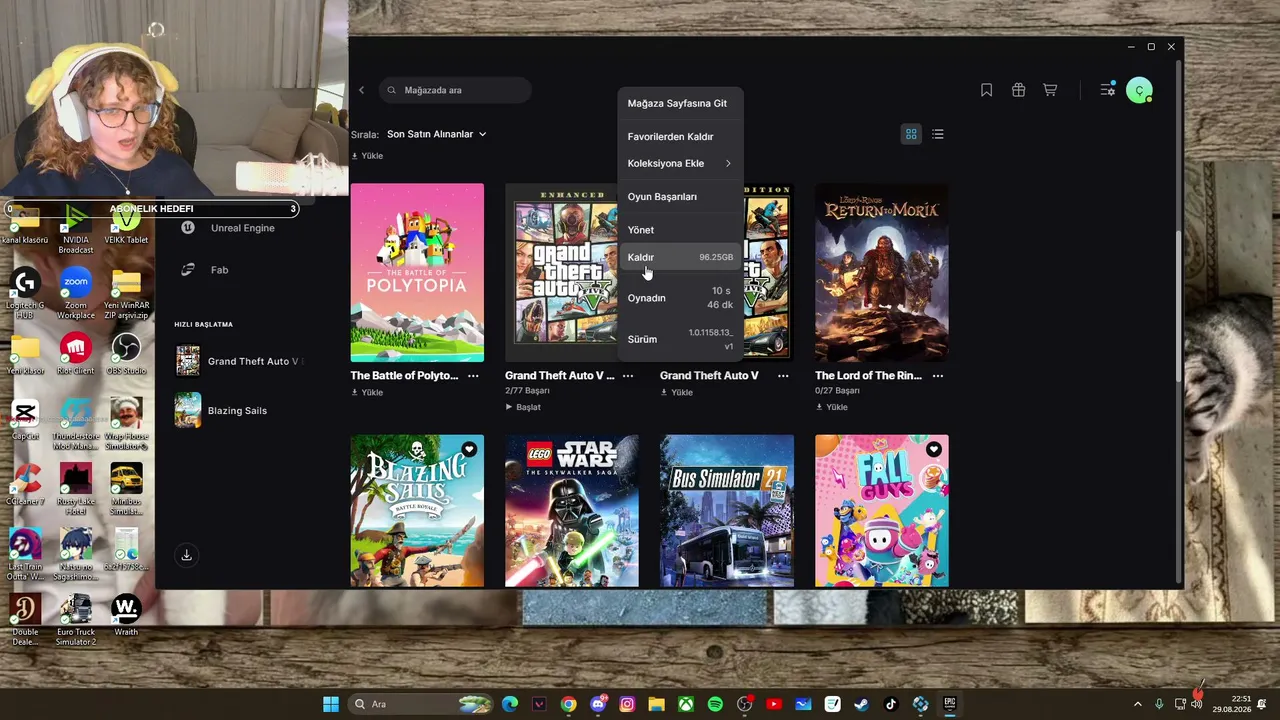Screen dimensions: 1280x720
Task: Open Discord from the taskbar
Action: tap(598, 704)
